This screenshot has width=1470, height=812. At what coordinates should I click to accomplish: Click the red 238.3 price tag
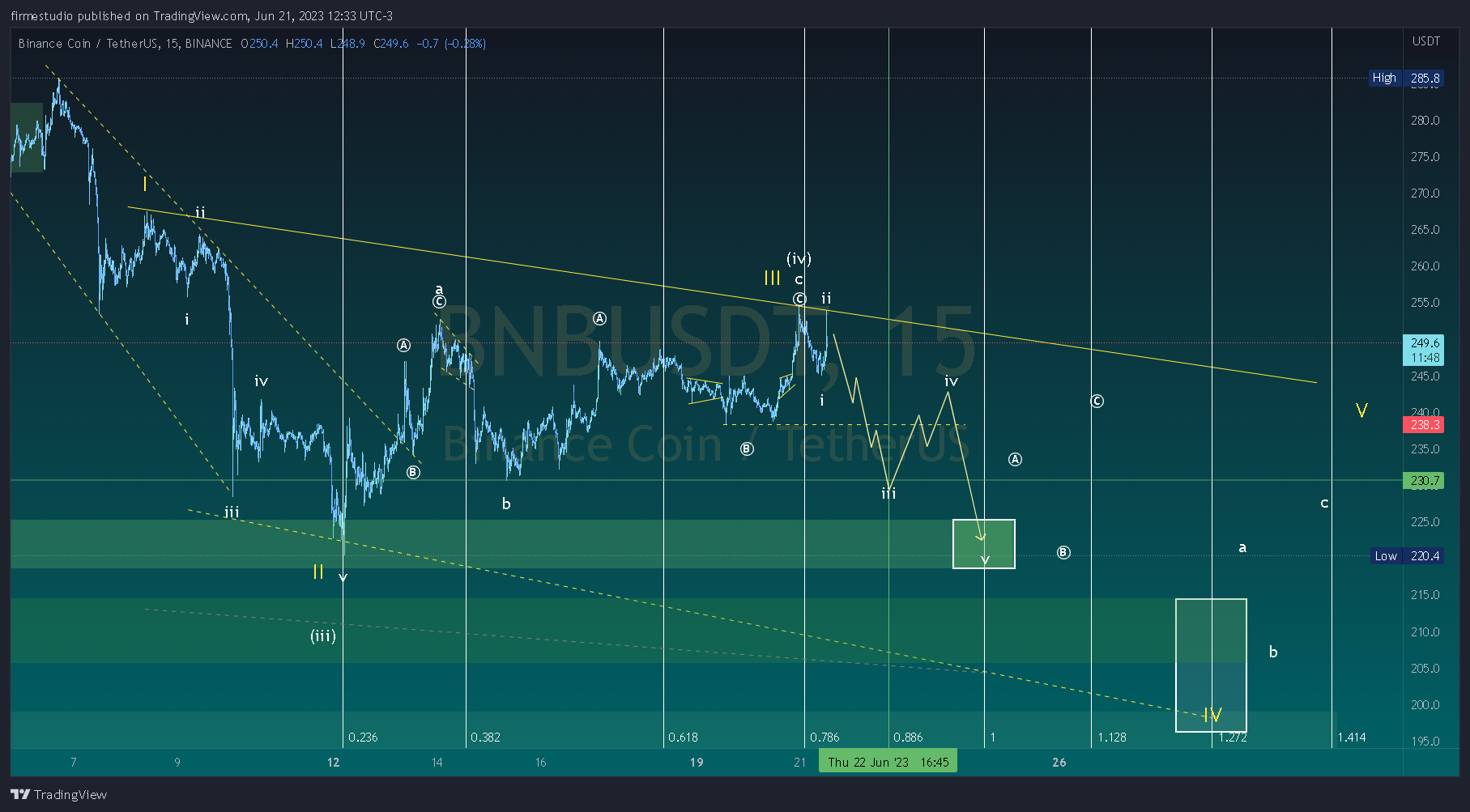click(x=1423, y=424)
